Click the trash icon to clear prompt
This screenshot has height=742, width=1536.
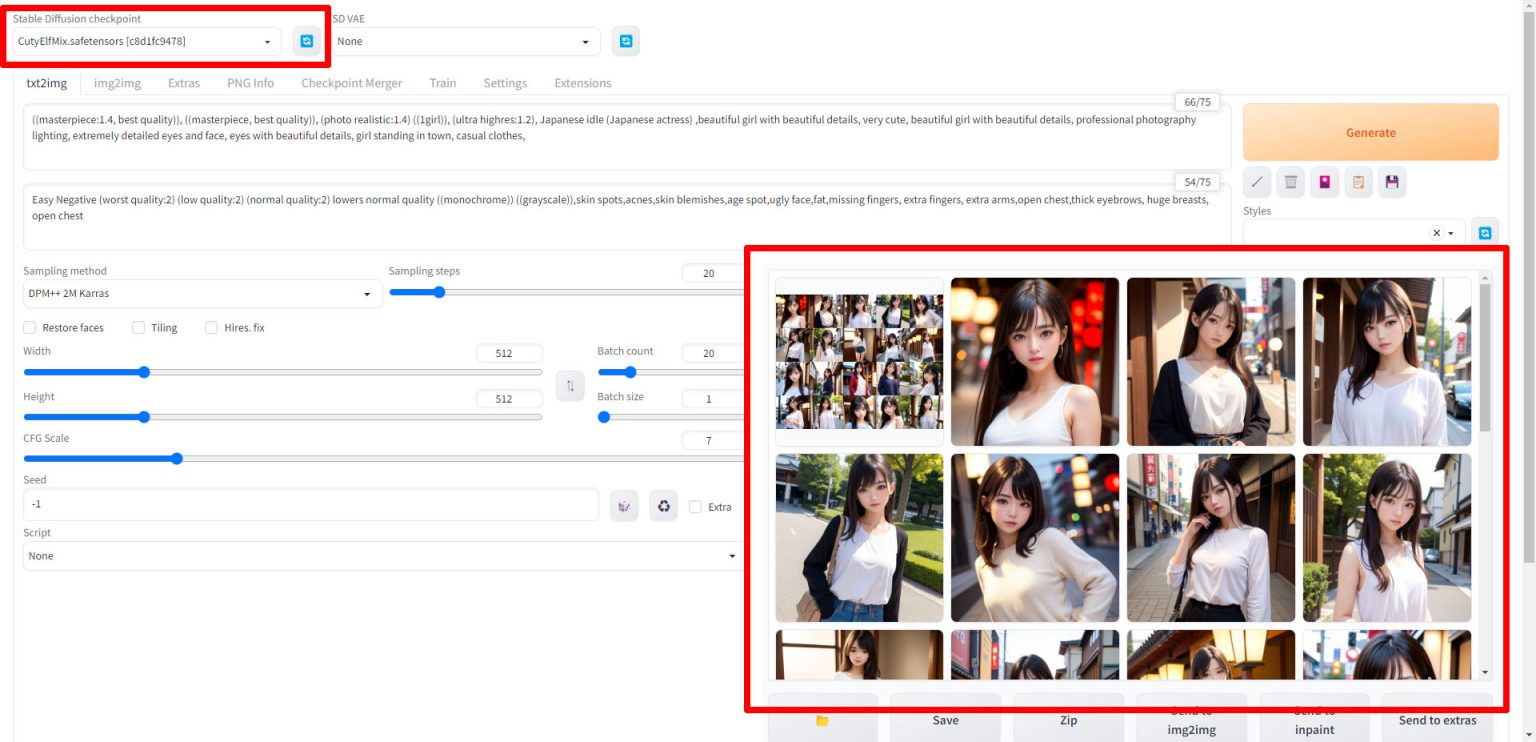1291,182
